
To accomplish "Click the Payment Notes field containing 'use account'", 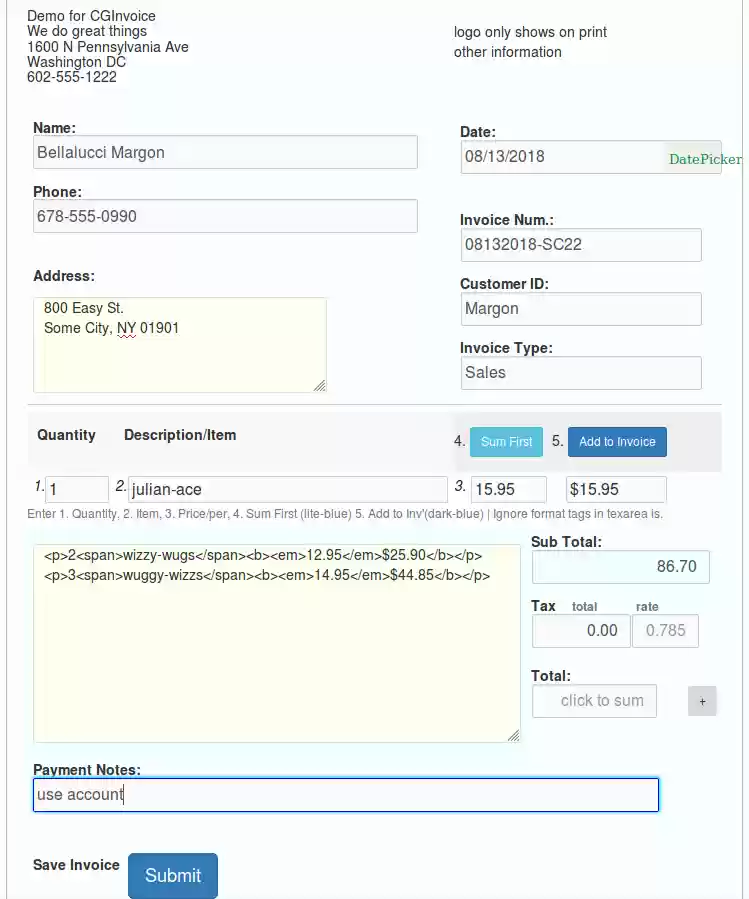I will coord(345,795).
